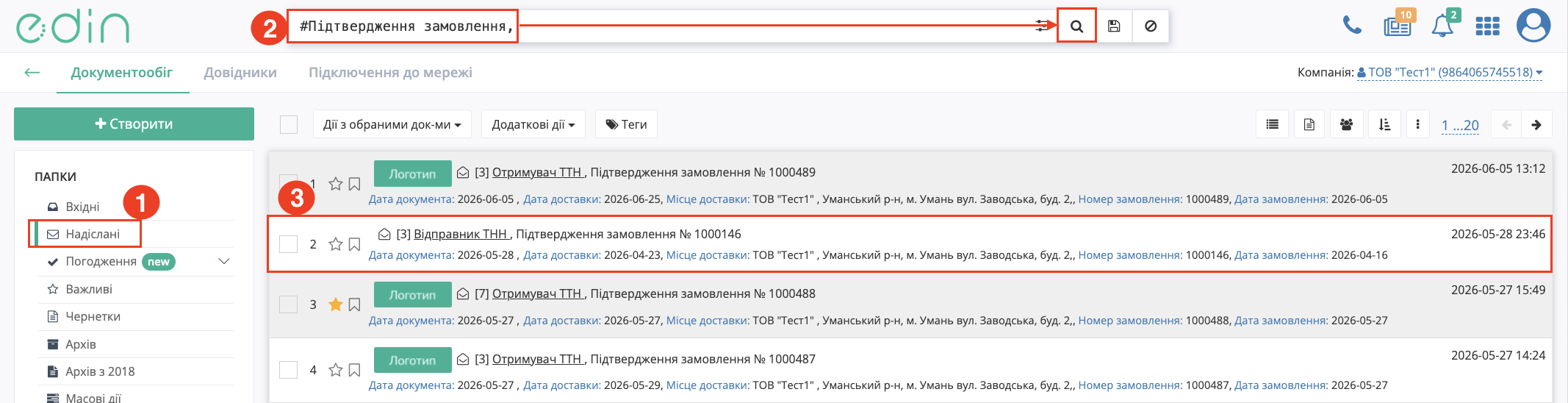Click the Логотип badge on № 1000487 row

coord(413,360)
